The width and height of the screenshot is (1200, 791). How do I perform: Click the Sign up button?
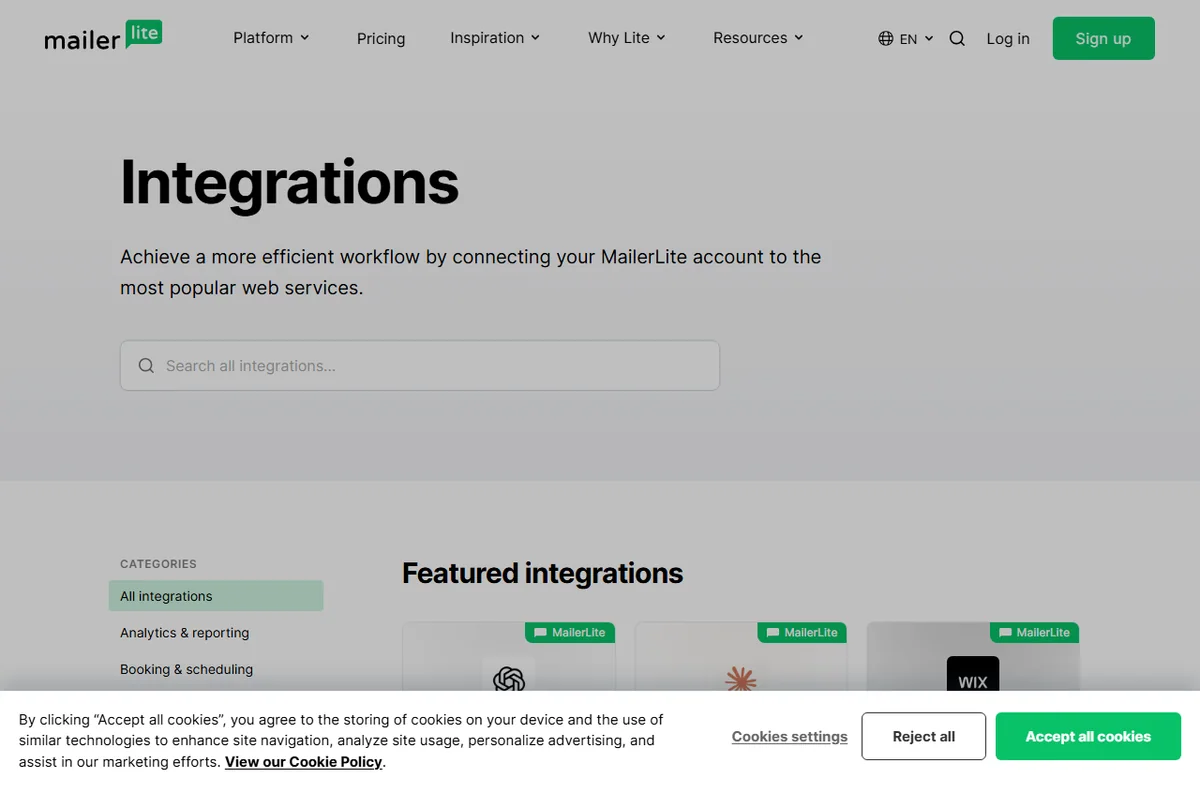1104,38
